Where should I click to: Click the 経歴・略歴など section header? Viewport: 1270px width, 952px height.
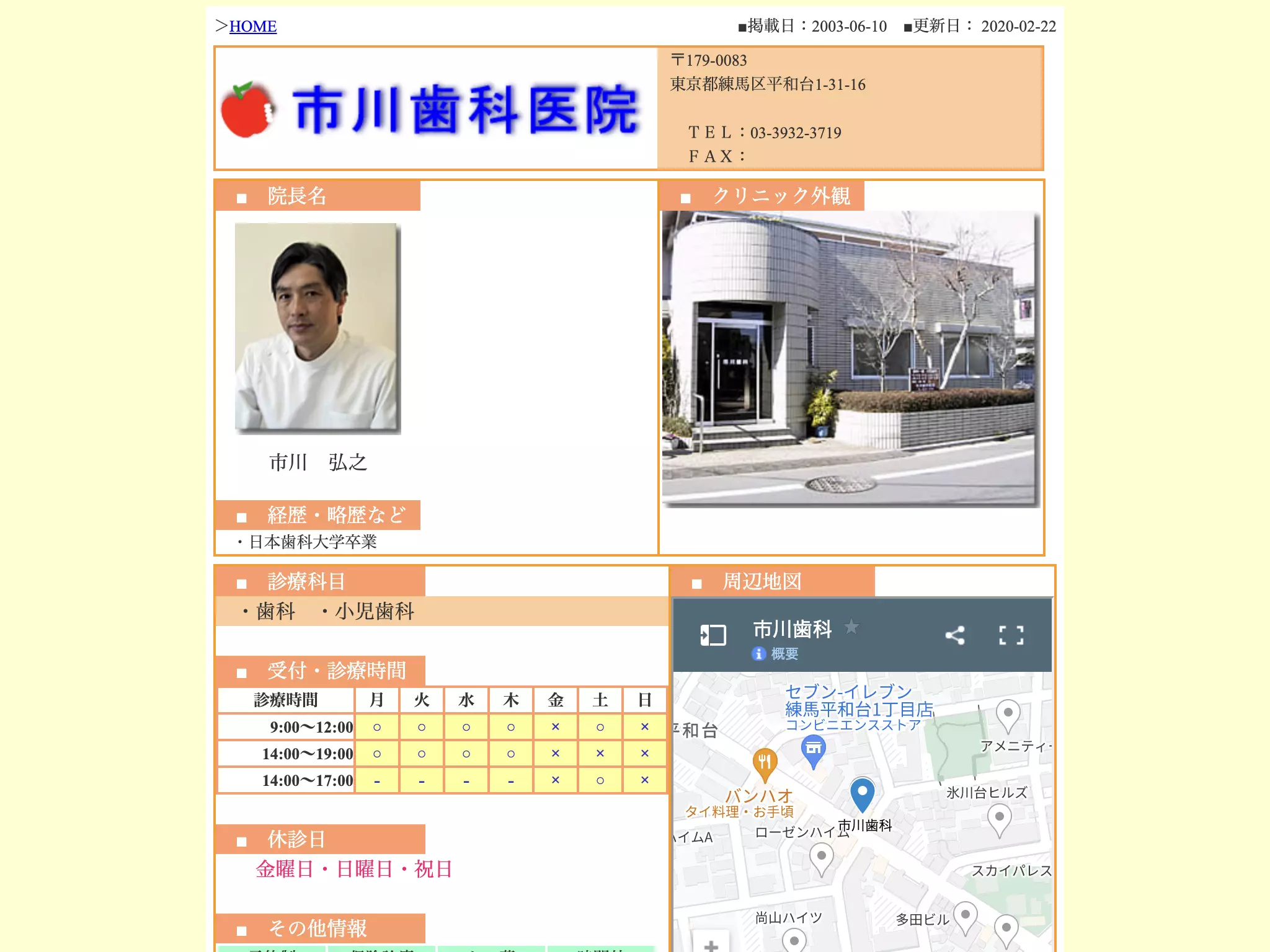click(x=318, y=515)
